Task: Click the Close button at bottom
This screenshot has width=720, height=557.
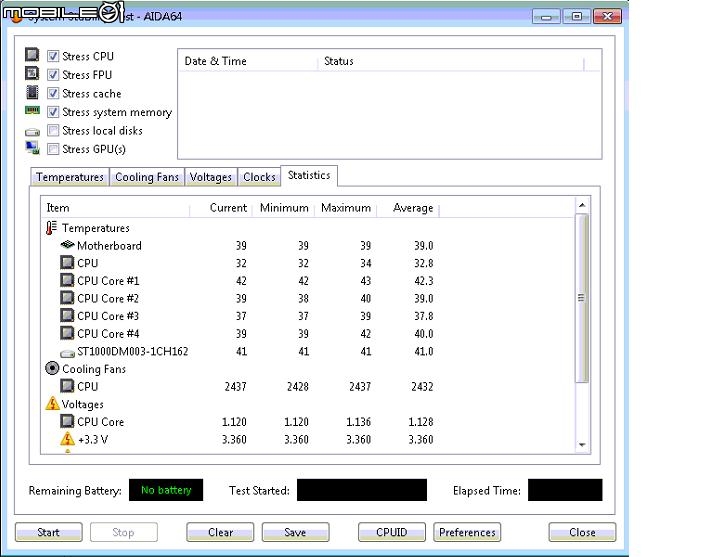Action: (x=582, y=532)
